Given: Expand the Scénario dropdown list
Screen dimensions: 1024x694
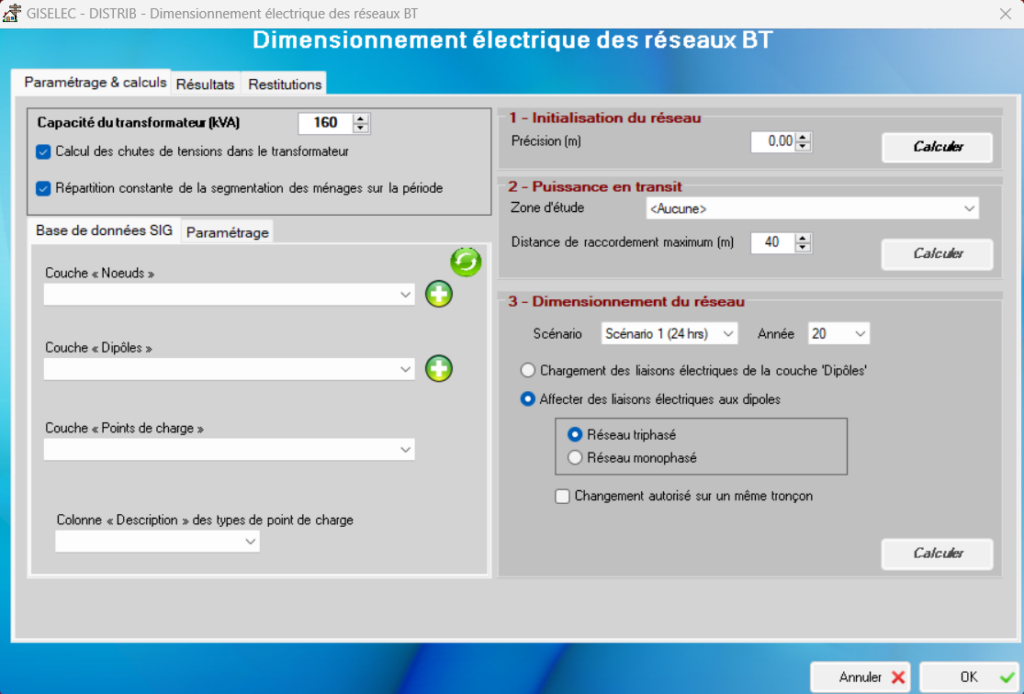Looking at the screenshot, I should point(669,333).
